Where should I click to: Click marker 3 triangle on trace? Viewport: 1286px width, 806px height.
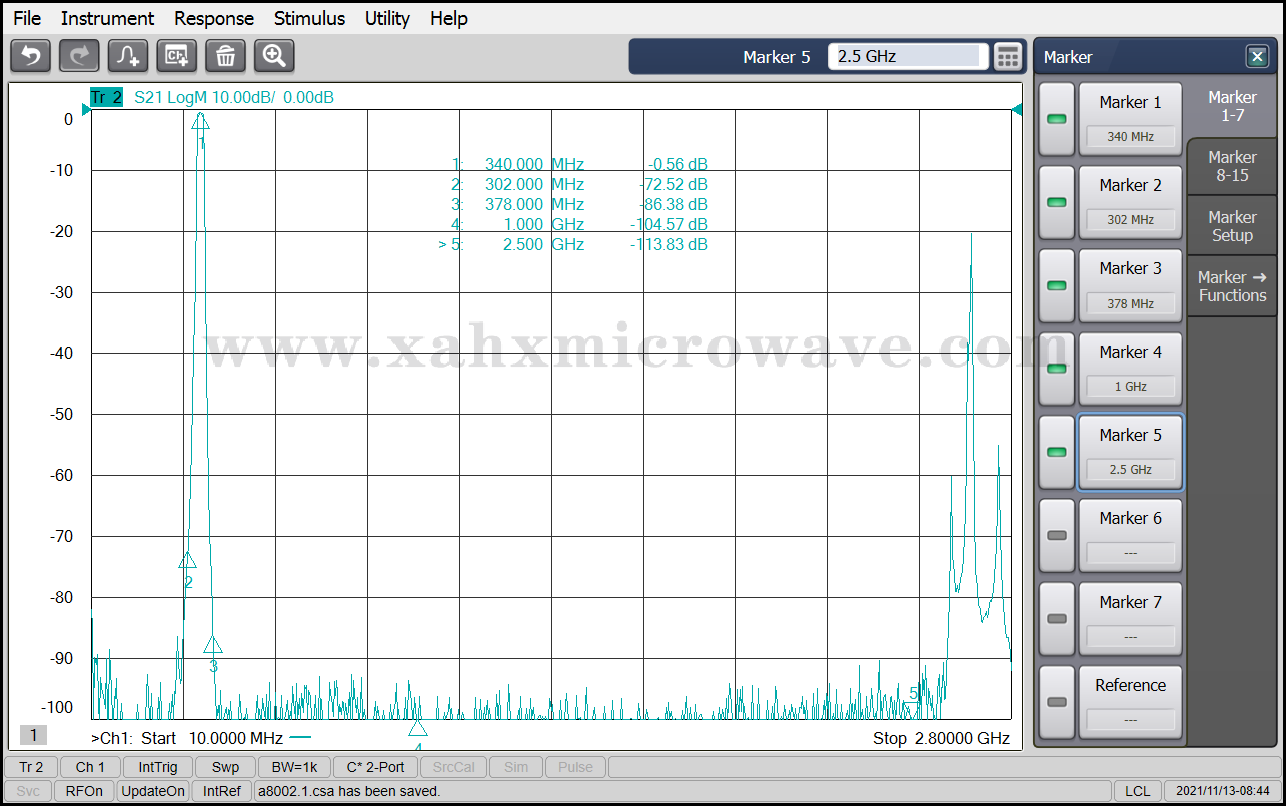[213, 645]
